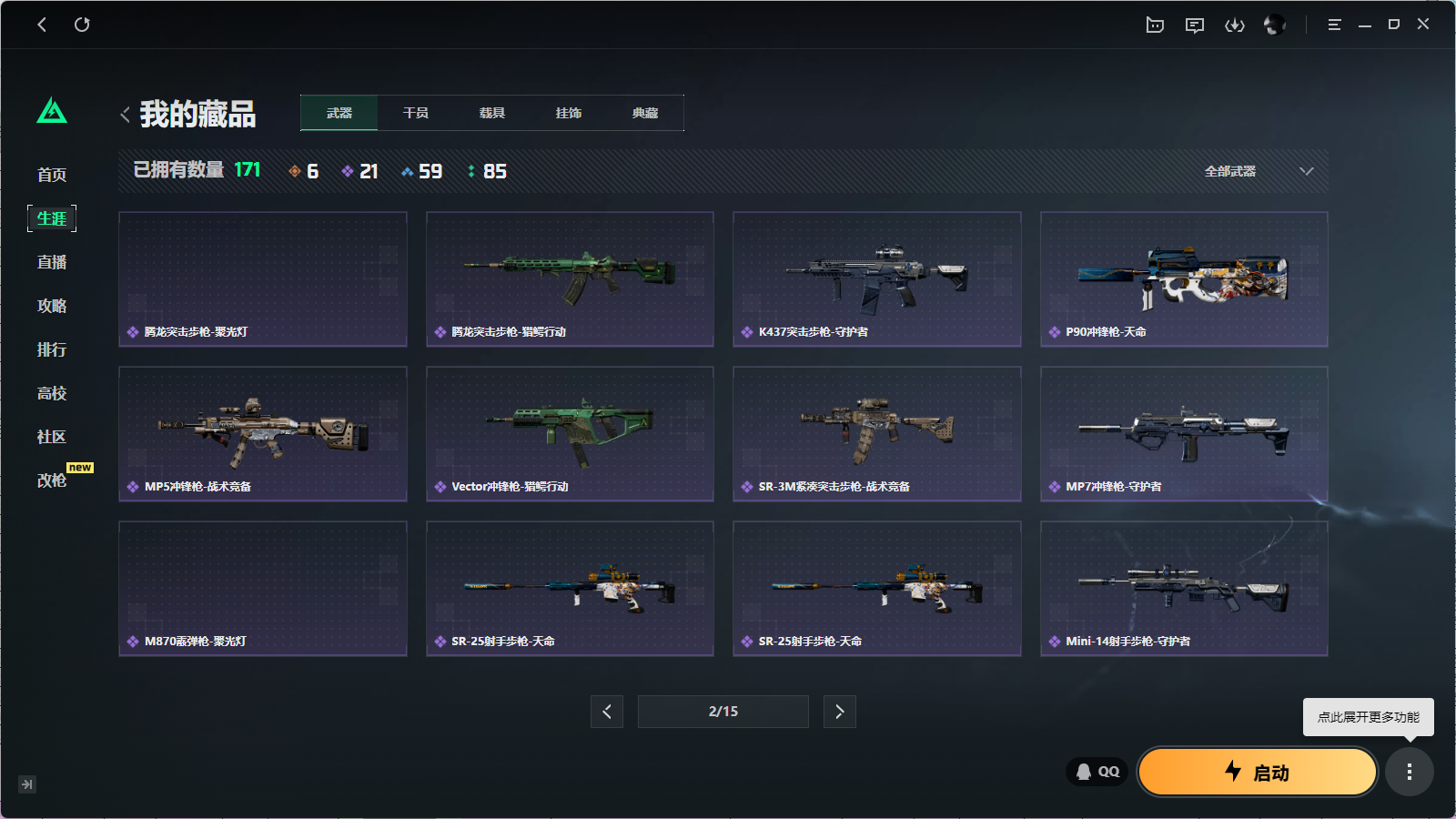
Task: Open the messages chat icon
Action: coord(1195,25)
